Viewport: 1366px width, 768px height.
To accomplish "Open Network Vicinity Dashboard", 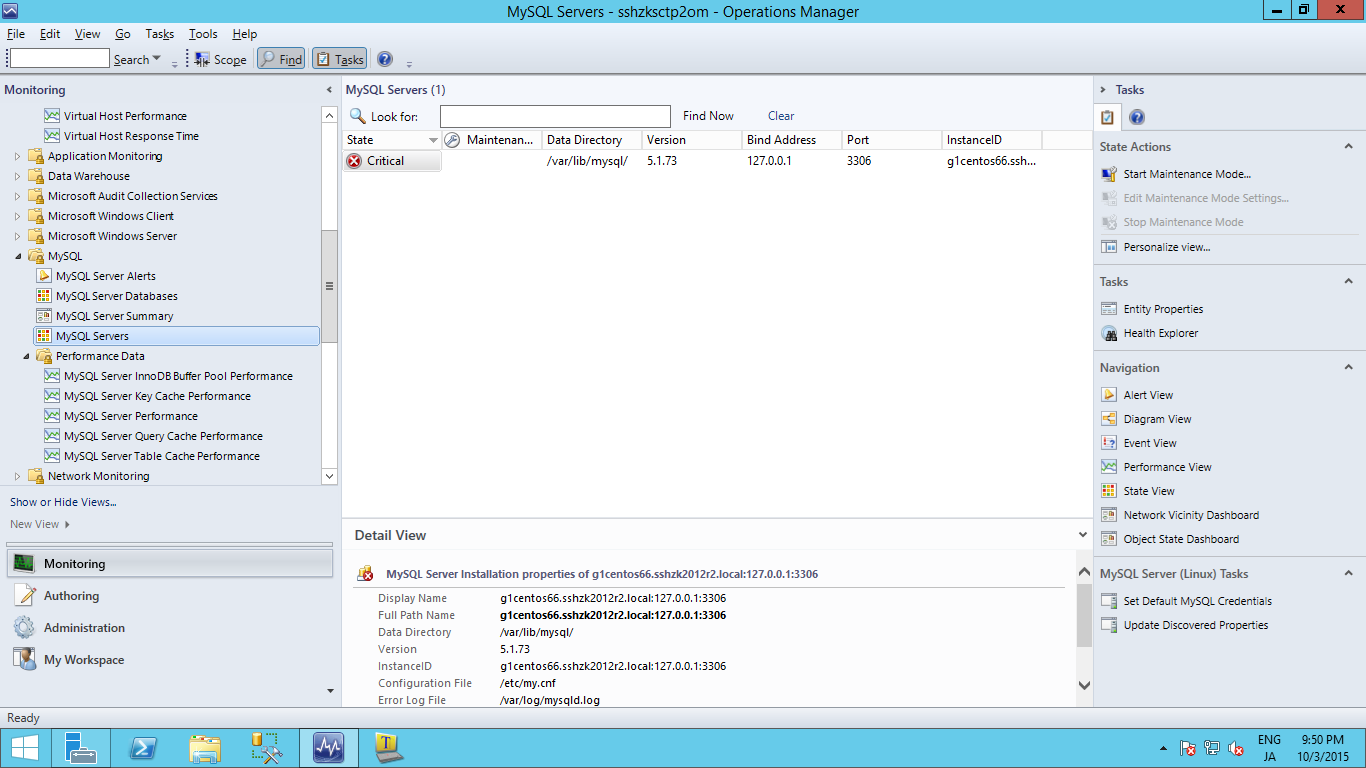I will click(1190, 515).
